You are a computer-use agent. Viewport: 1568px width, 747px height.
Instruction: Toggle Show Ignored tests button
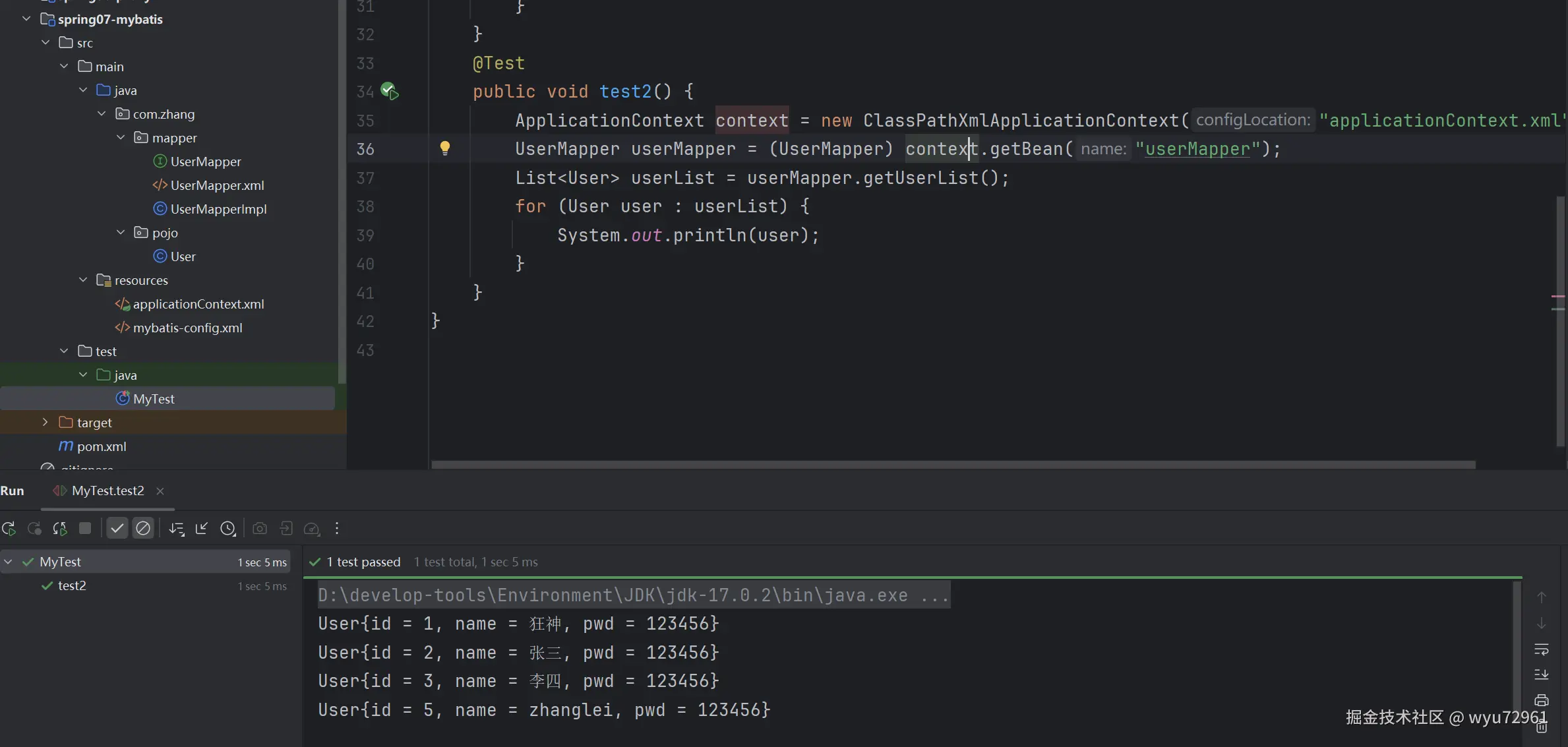143,529
